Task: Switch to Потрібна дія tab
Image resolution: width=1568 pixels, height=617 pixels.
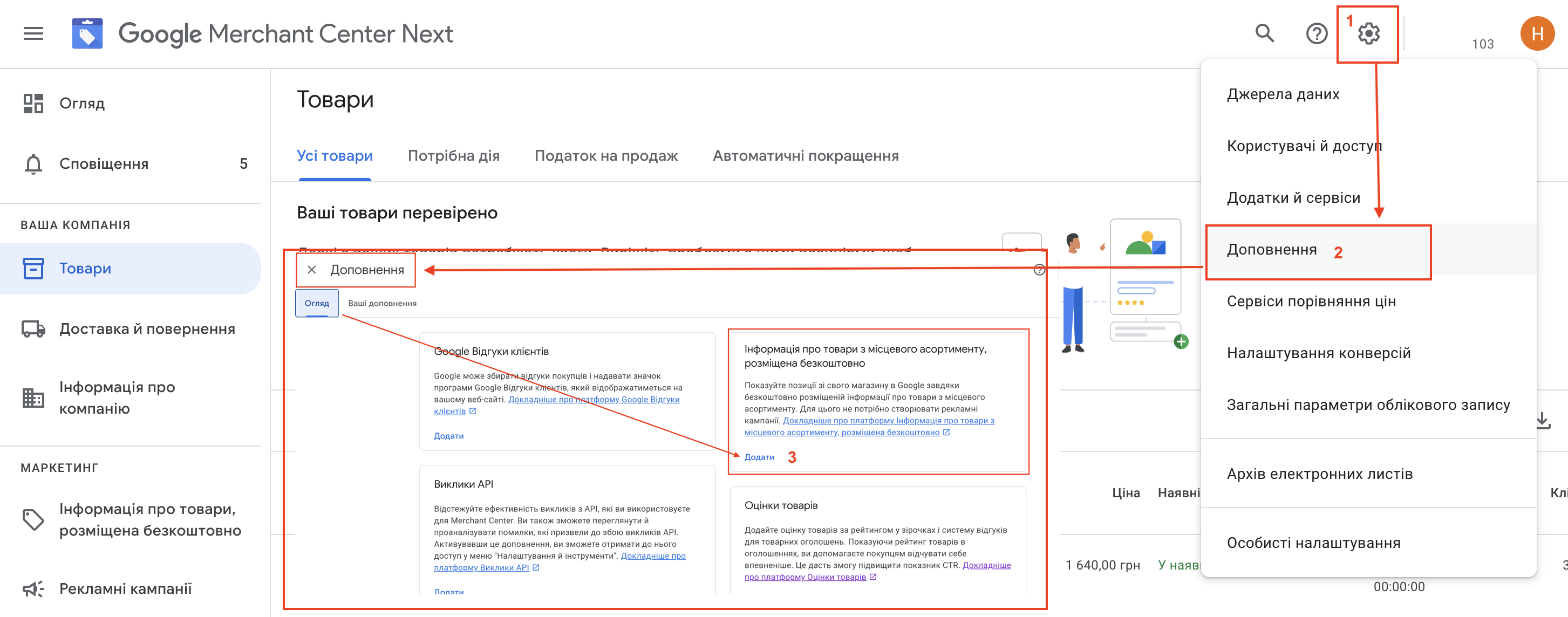Action: 453,156
